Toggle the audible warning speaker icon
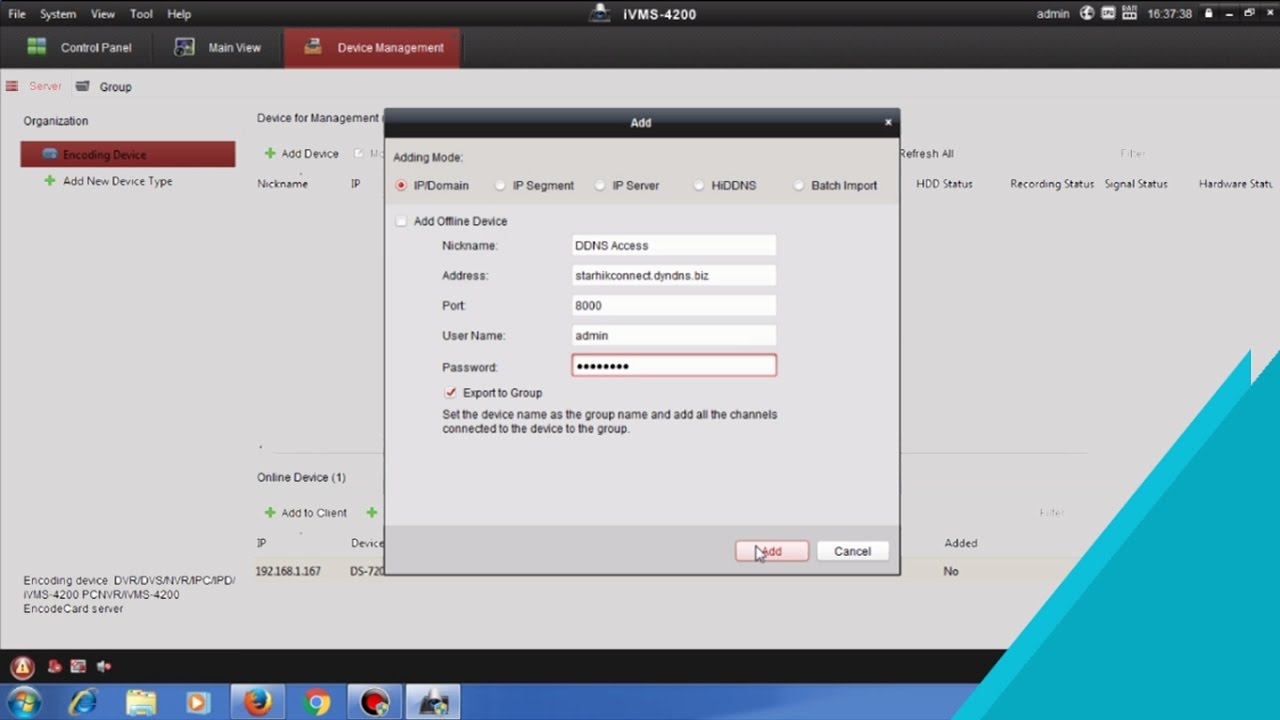Viewport: 1280px width, 720px height. [x=104, y=667]
